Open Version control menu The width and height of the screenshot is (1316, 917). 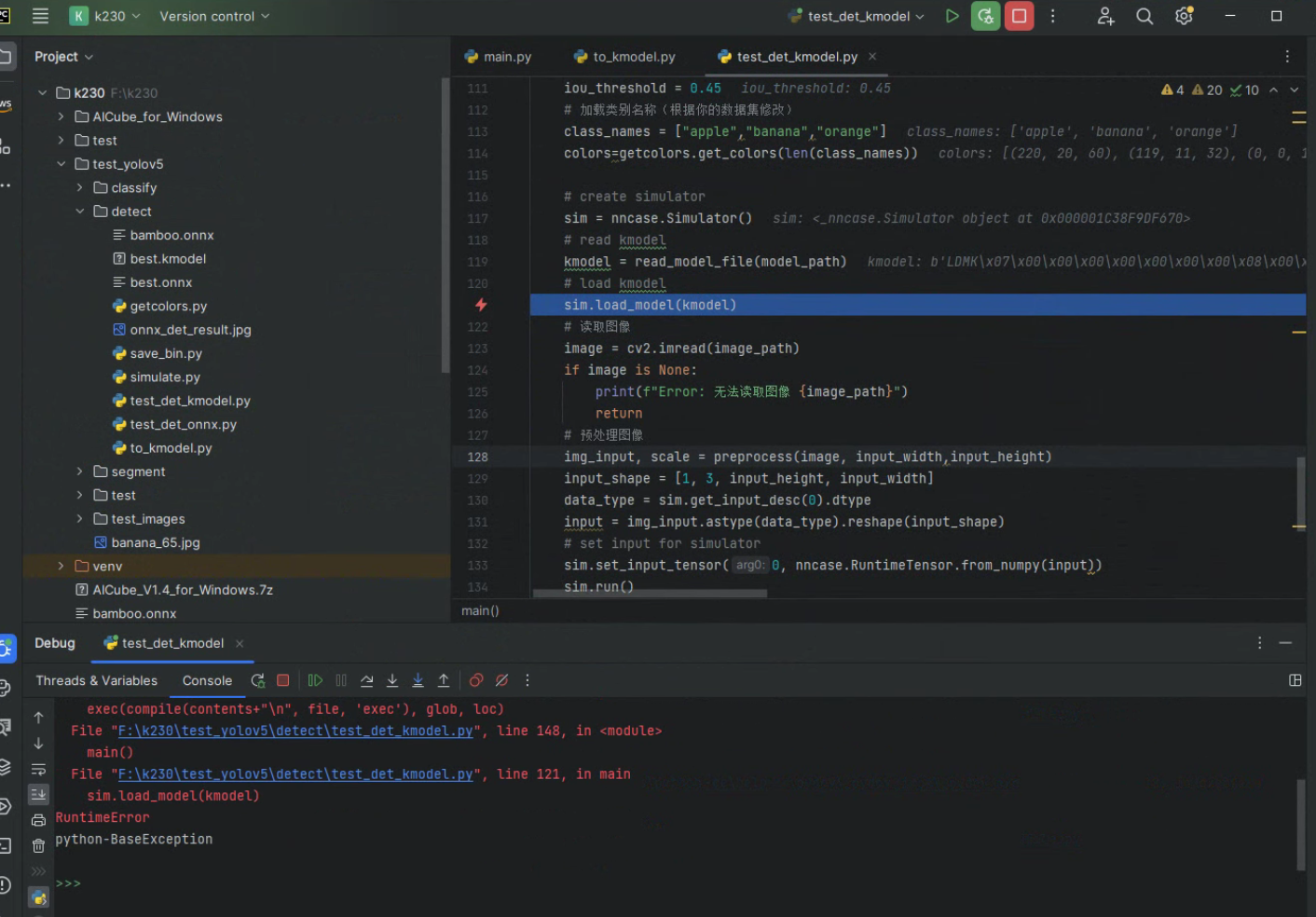(213, 16)
